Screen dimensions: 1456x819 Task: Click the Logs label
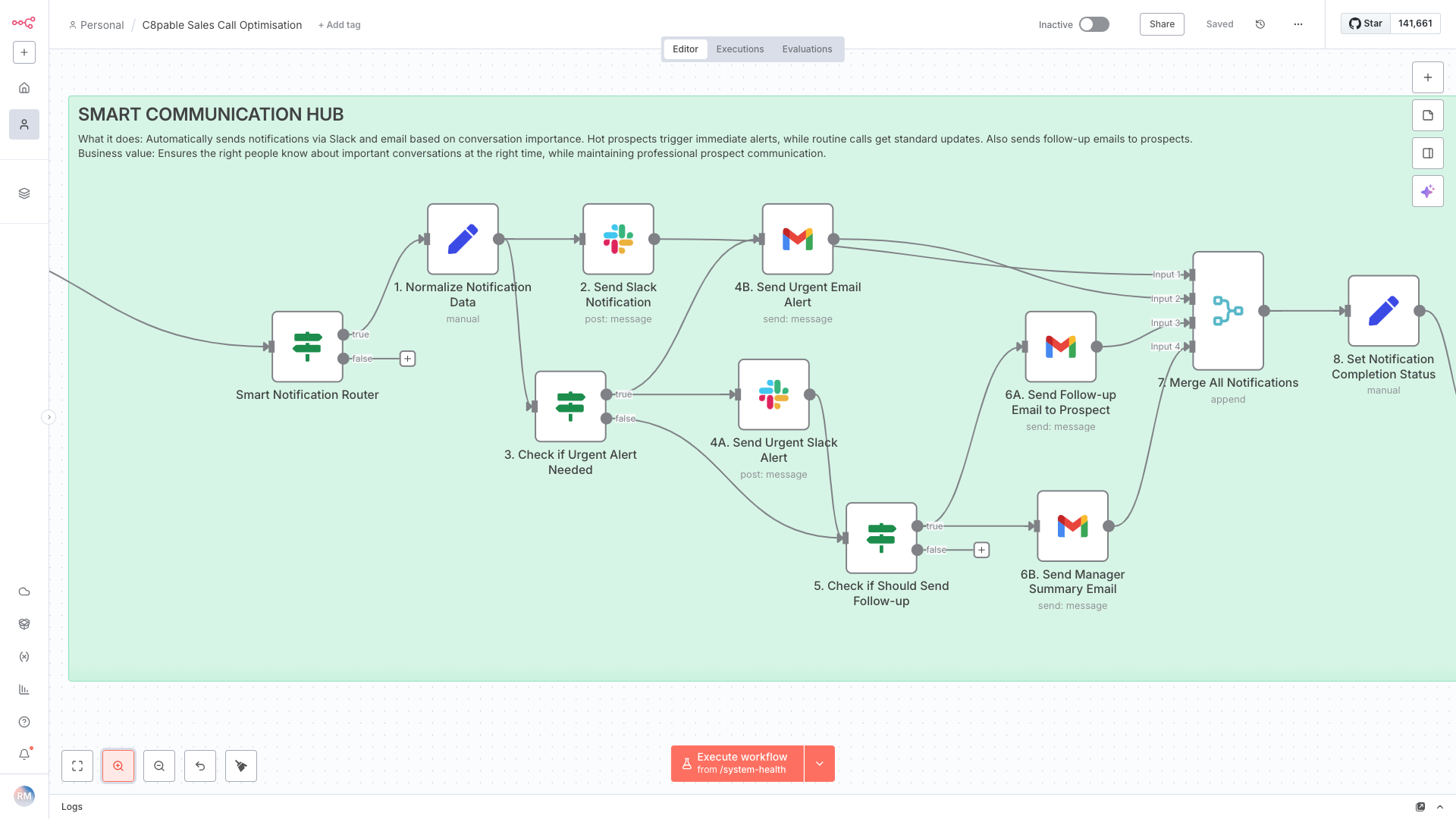click(72, 807)
